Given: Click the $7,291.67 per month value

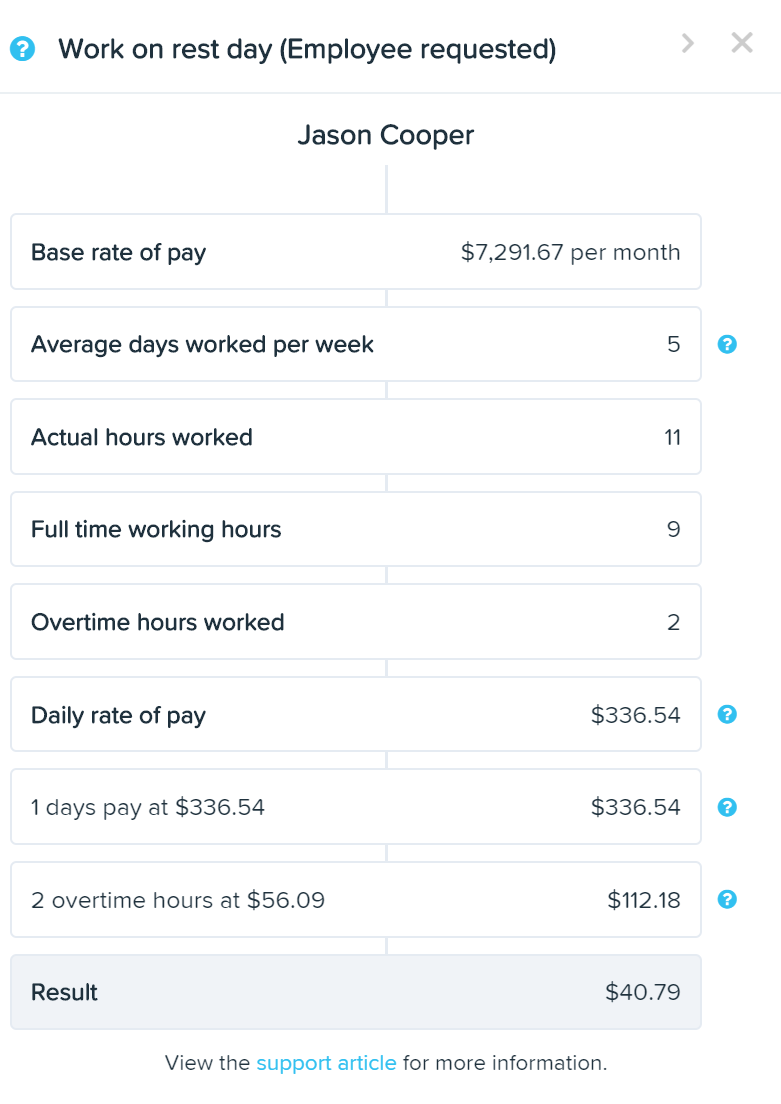Looking at the screenshot, I should tap(570, 252).
